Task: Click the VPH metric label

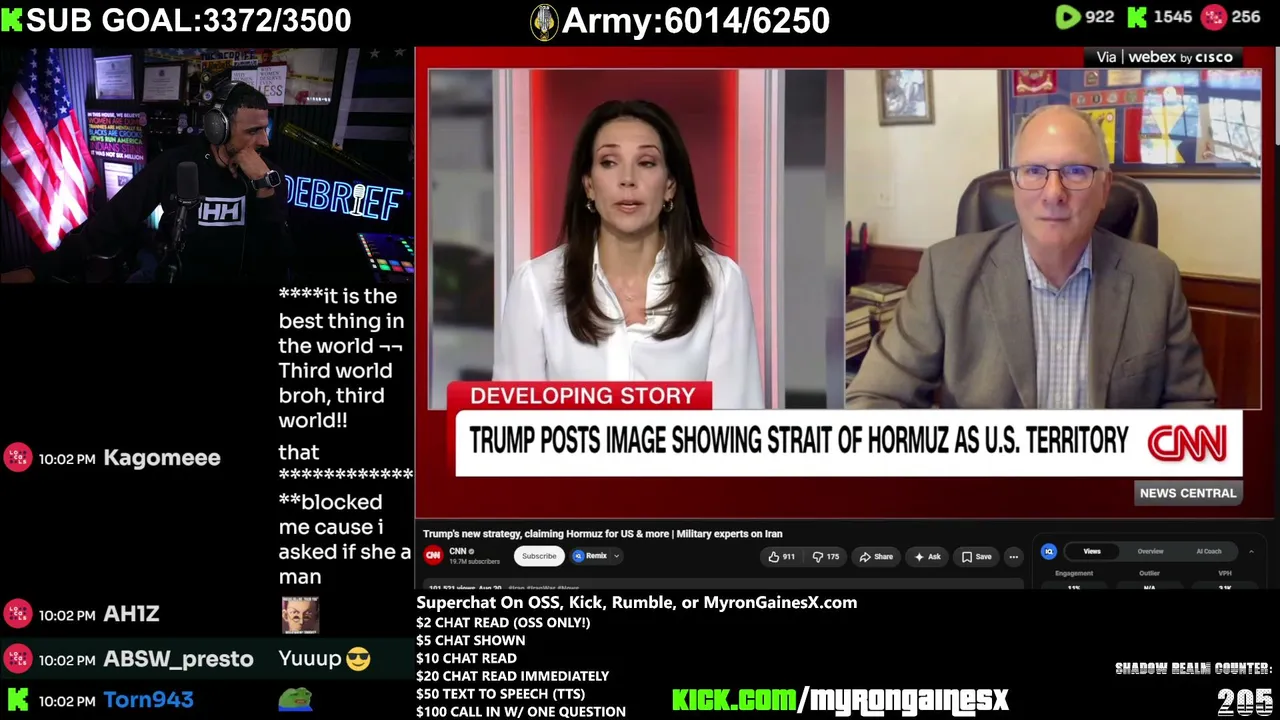Action: (x=1224, y=574)
